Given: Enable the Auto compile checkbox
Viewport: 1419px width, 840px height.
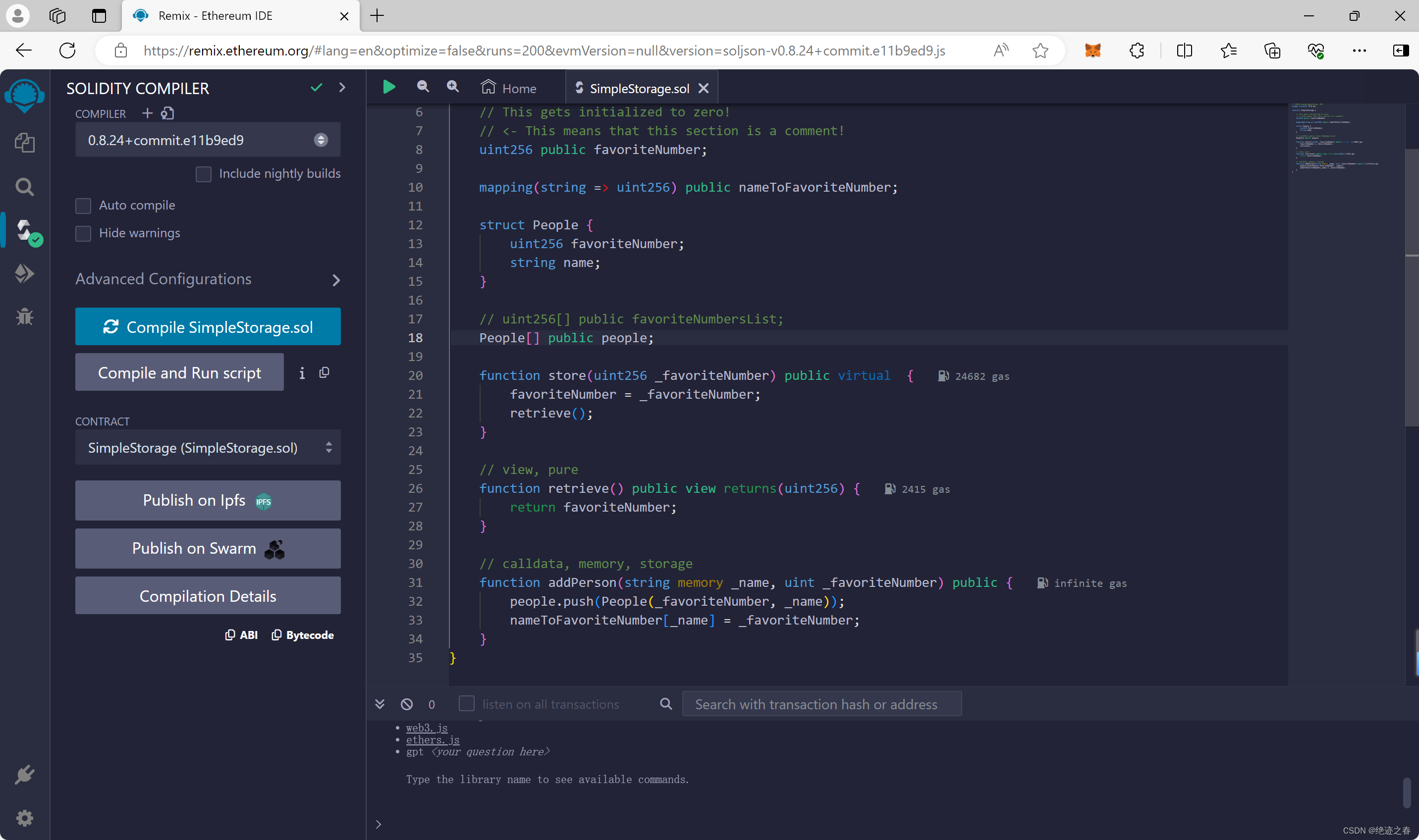Looking at the screenshot, I should pos(83,206).
